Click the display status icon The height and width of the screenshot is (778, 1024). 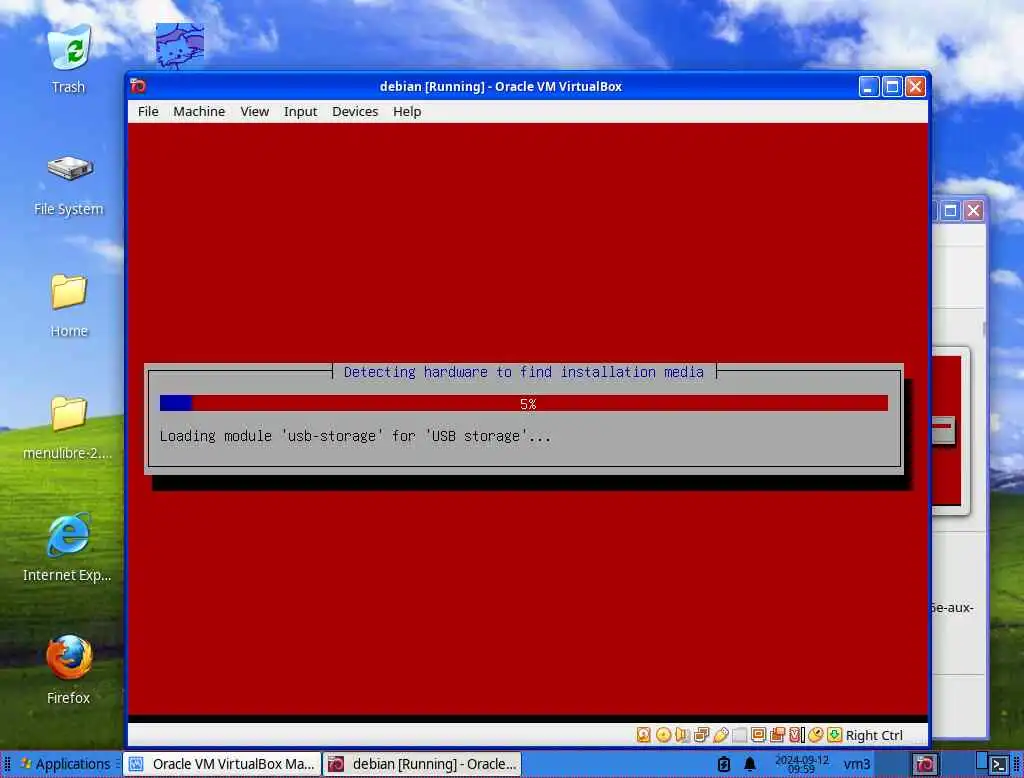point(758,735)
